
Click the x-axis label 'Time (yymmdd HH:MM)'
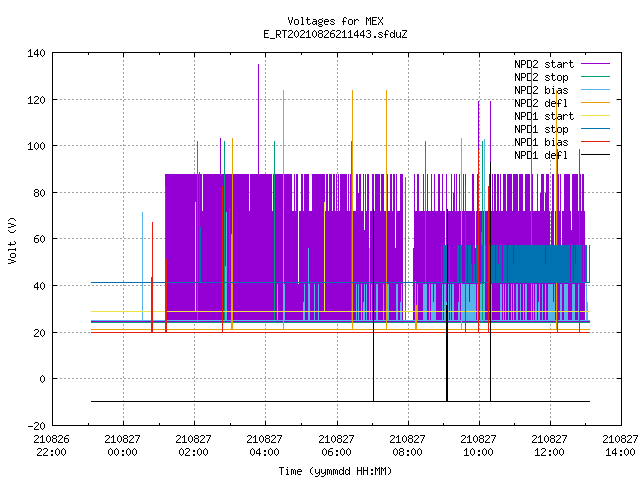335,471
